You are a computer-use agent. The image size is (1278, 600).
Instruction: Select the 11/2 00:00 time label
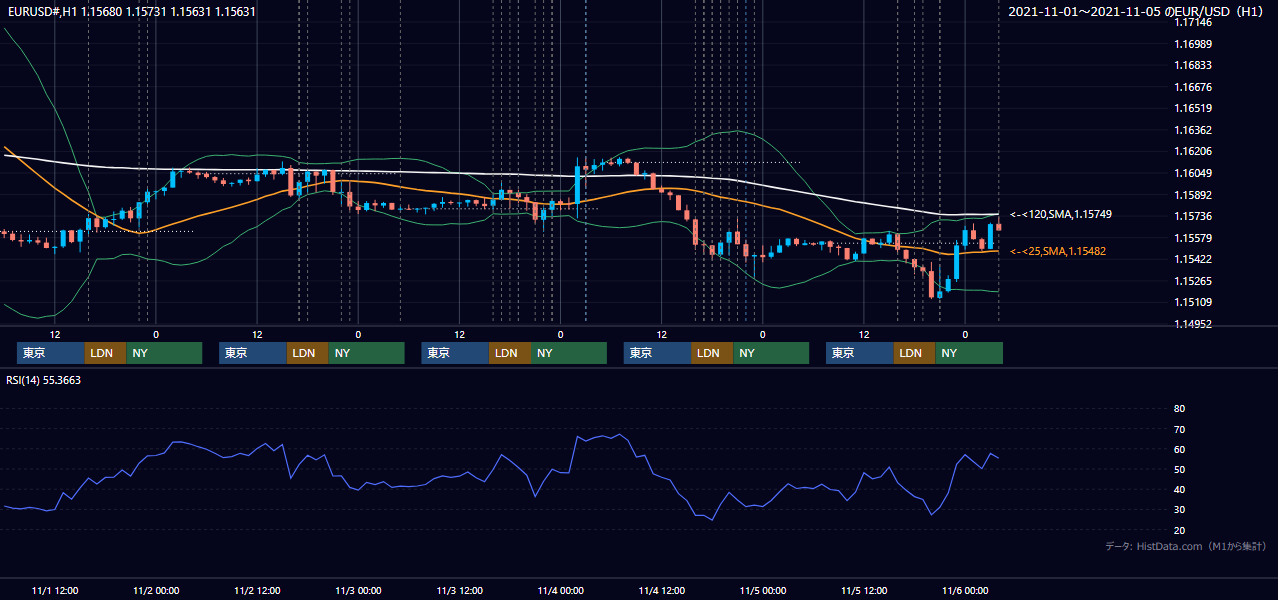tap(156, 590)
